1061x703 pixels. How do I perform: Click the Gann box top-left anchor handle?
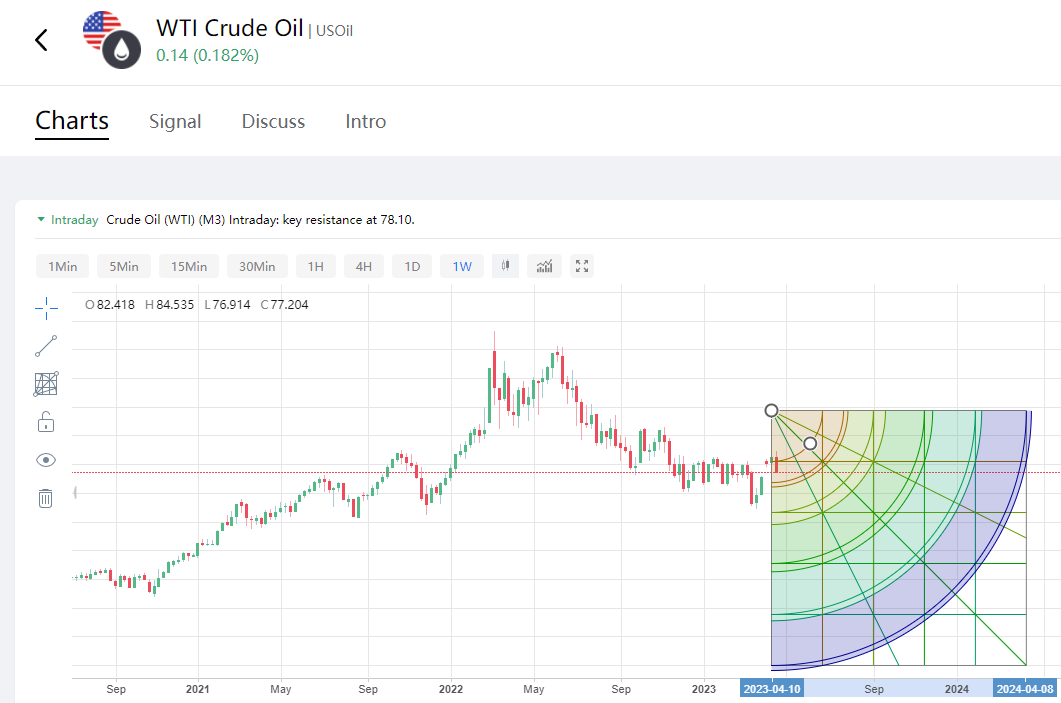771,410
